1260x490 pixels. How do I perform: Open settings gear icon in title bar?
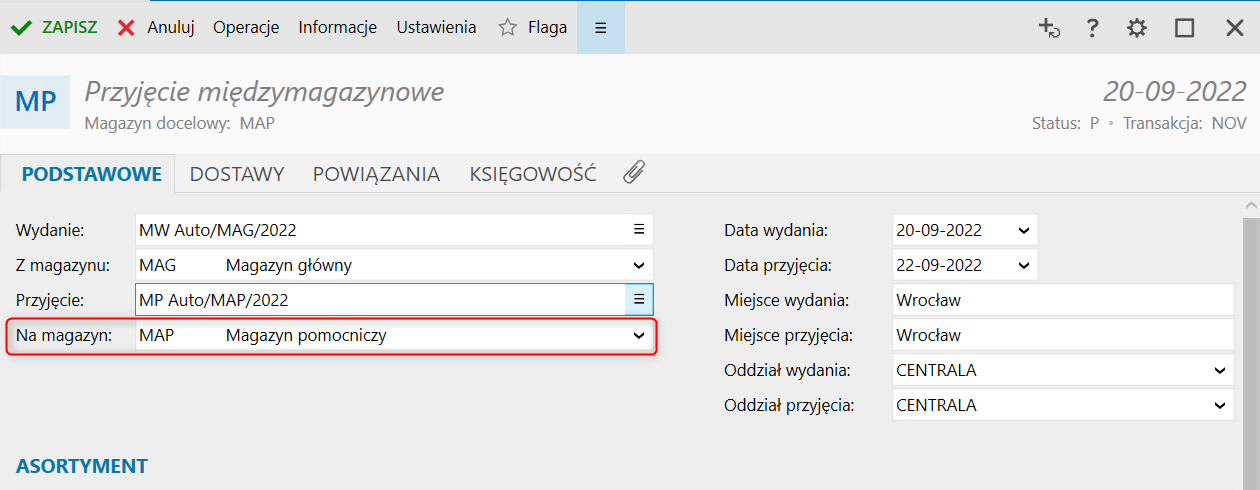tap(1137, 28)
